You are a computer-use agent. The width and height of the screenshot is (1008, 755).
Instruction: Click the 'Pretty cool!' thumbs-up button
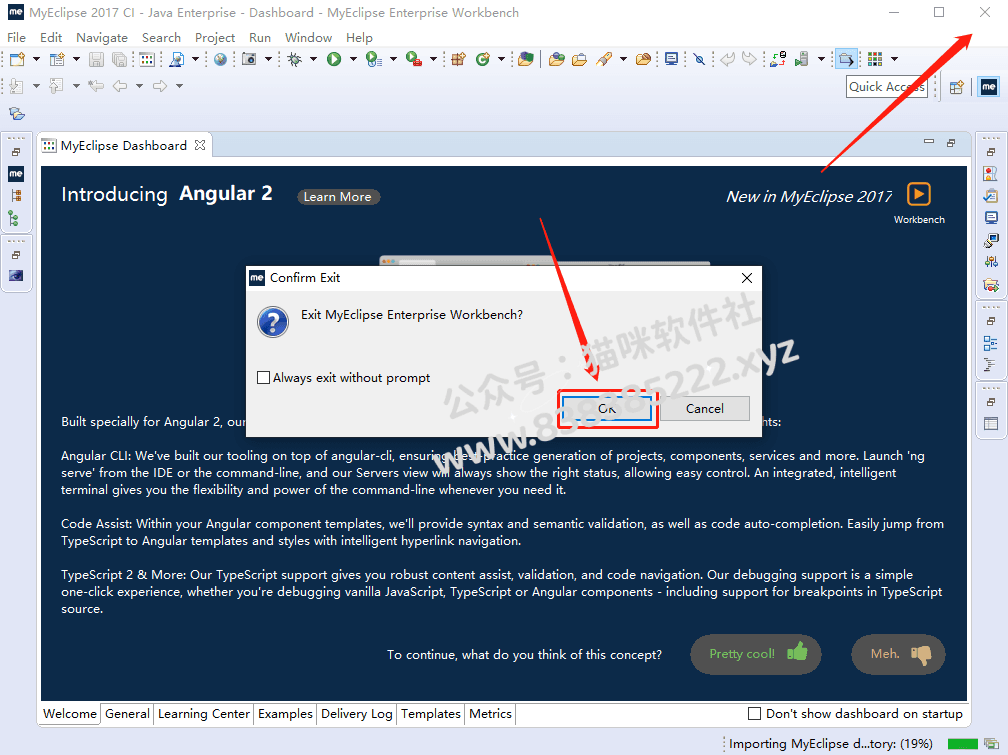click(x=756, y=654)
